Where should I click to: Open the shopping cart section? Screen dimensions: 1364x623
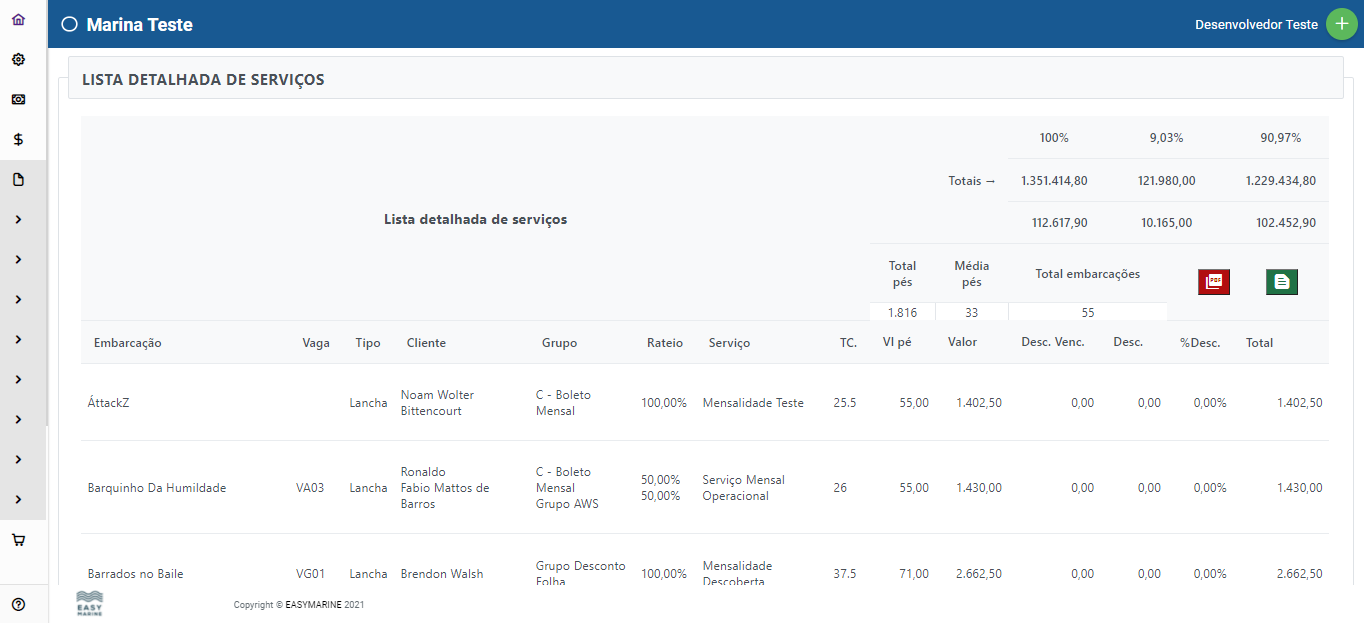17,539
